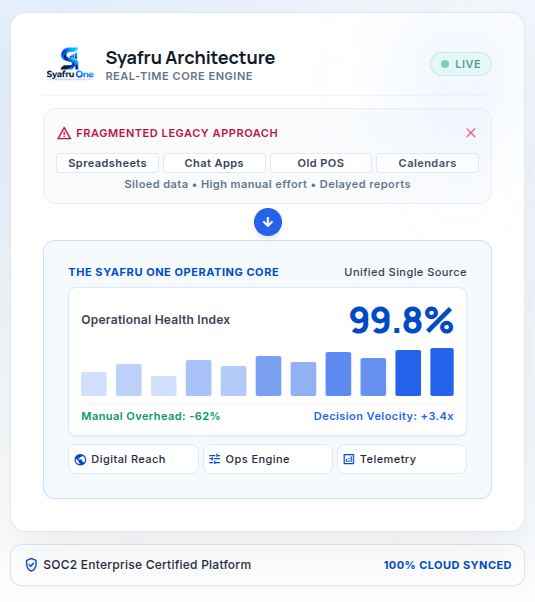The height and width of the screenshot is (602, 535).
Task: Click the sliders icon beside Ops Engine
Action: [215, 459]
